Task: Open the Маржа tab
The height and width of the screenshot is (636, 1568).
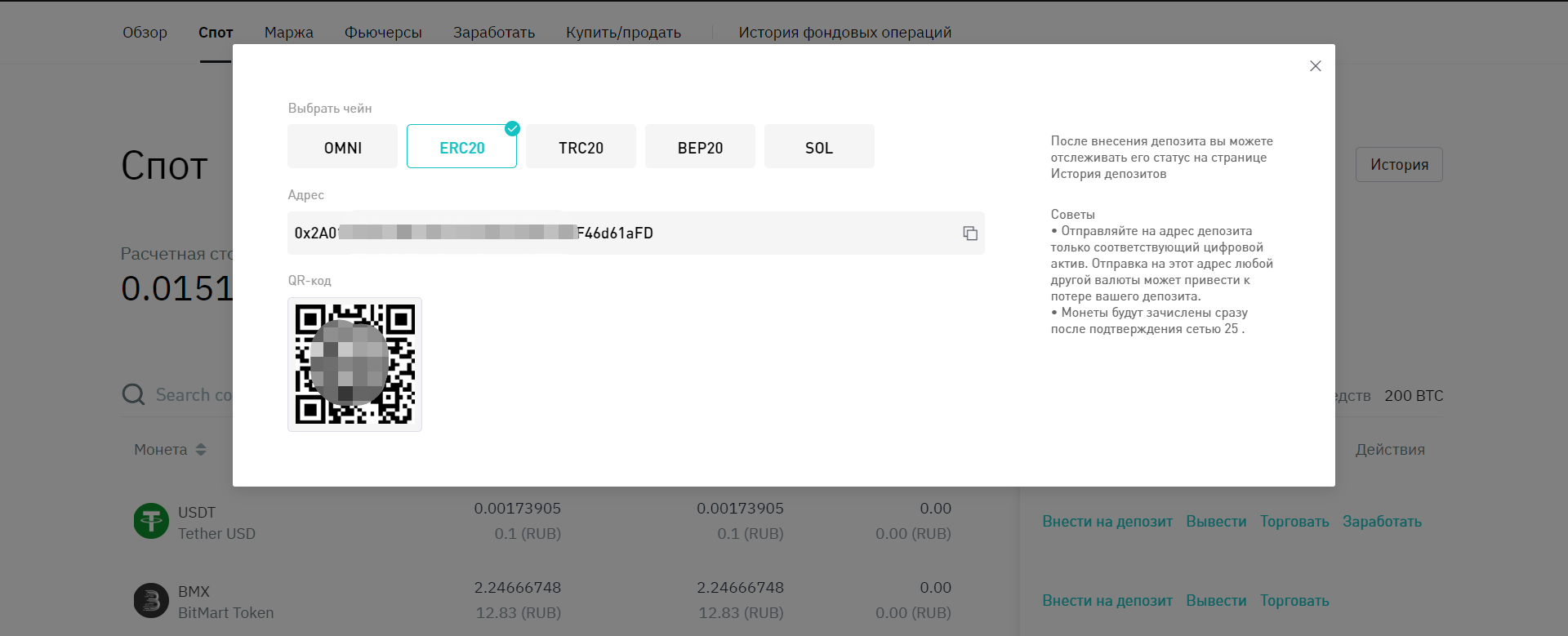Action: click(288, 33)
